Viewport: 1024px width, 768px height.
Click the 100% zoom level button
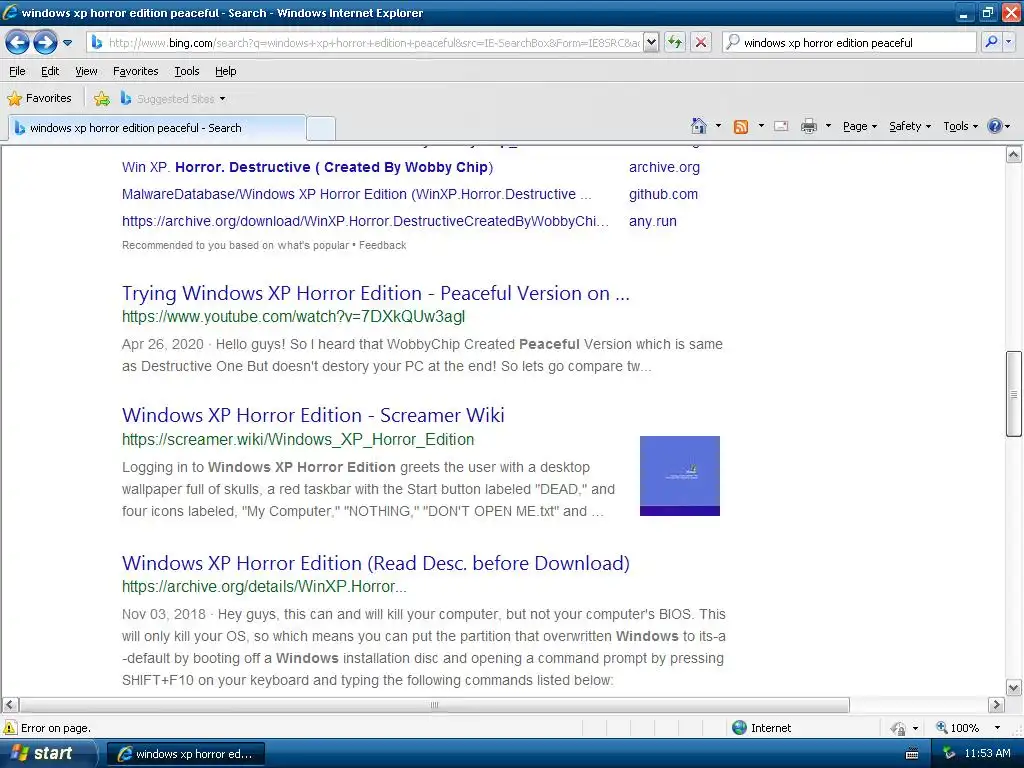pos(958,728)
